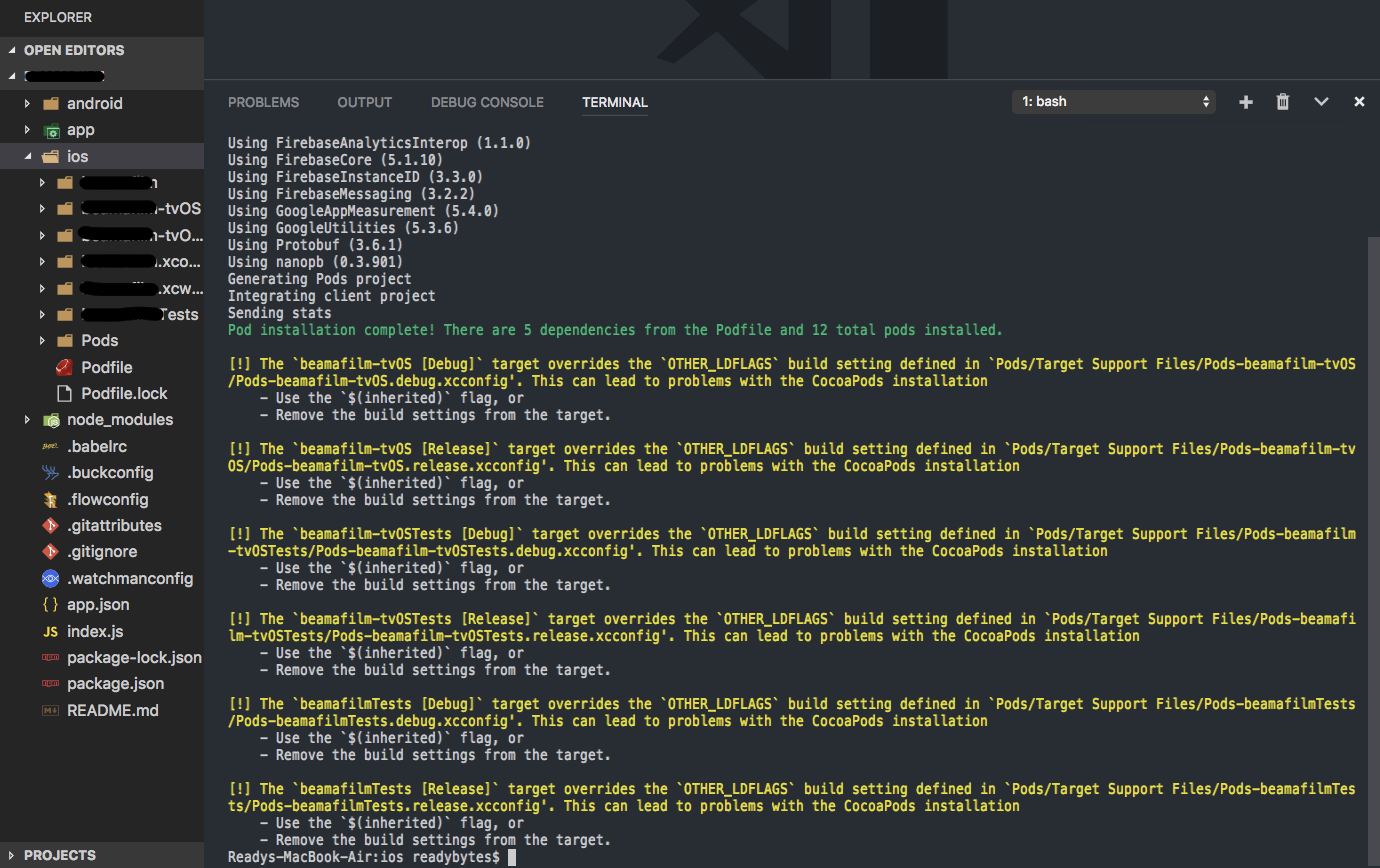Open the terminal selector '1: bash' dropdown
This screenshot has width=1380, height=868.
1114,102
